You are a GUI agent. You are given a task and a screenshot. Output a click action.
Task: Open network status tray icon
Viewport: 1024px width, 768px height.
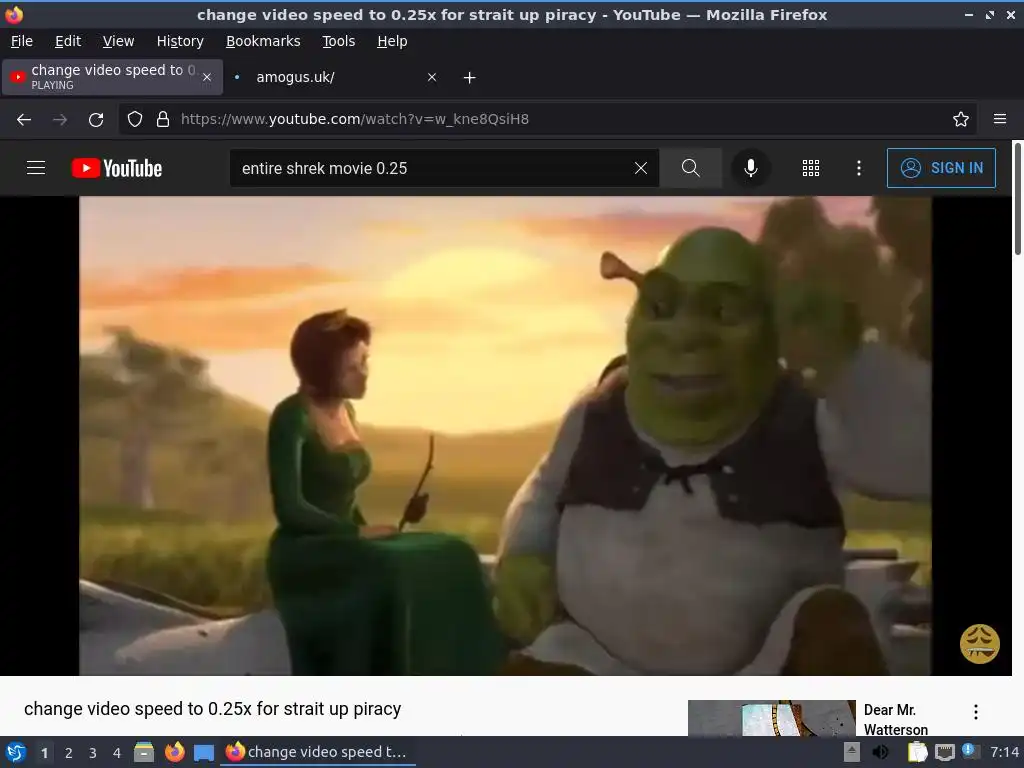(944, 752)
